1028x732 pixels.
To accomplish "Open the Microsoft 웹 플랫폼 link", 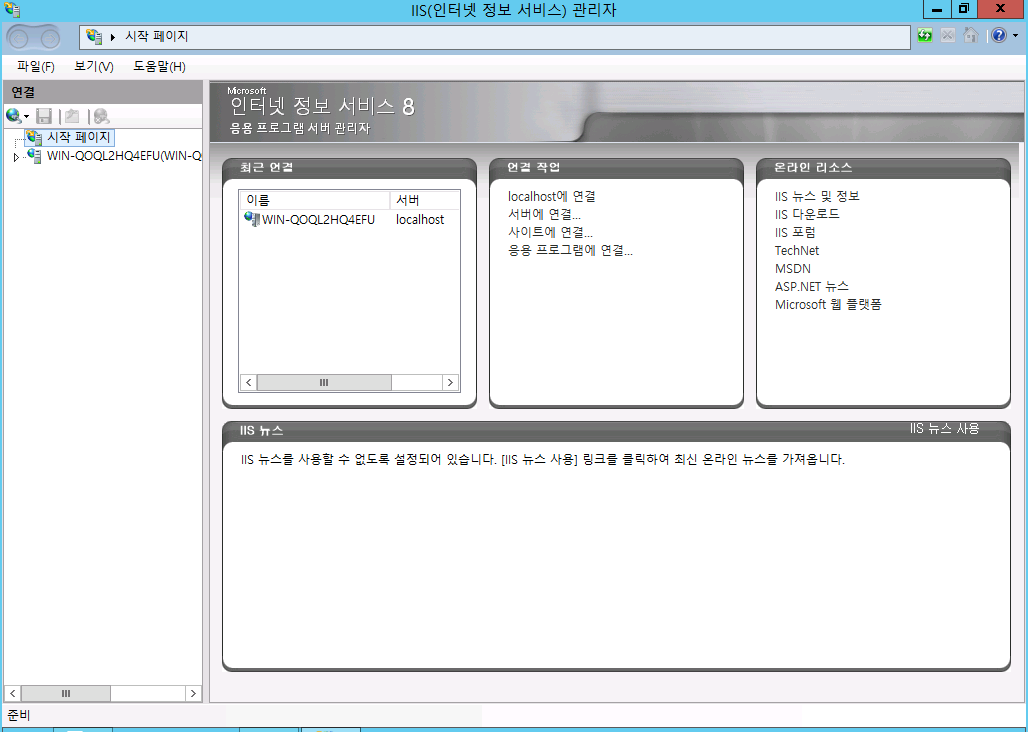I will (x=828, y=305).
